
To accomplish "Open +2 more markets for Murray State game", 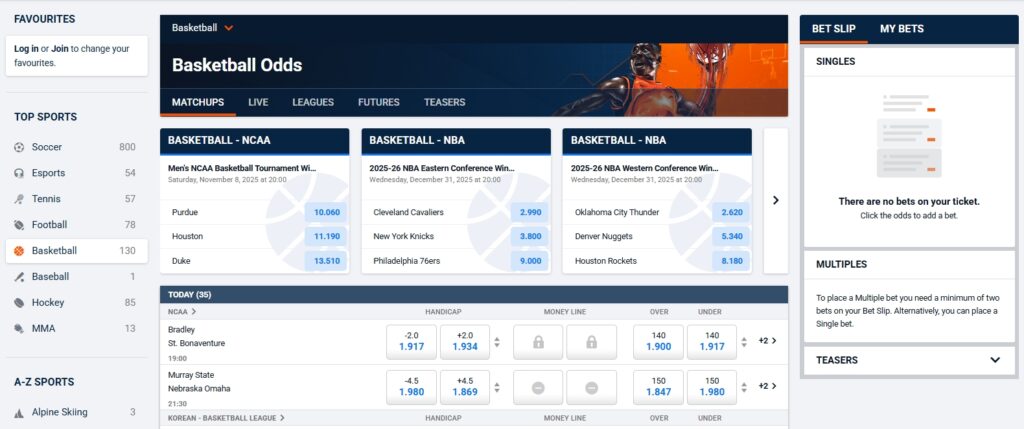I will point(767,386).
